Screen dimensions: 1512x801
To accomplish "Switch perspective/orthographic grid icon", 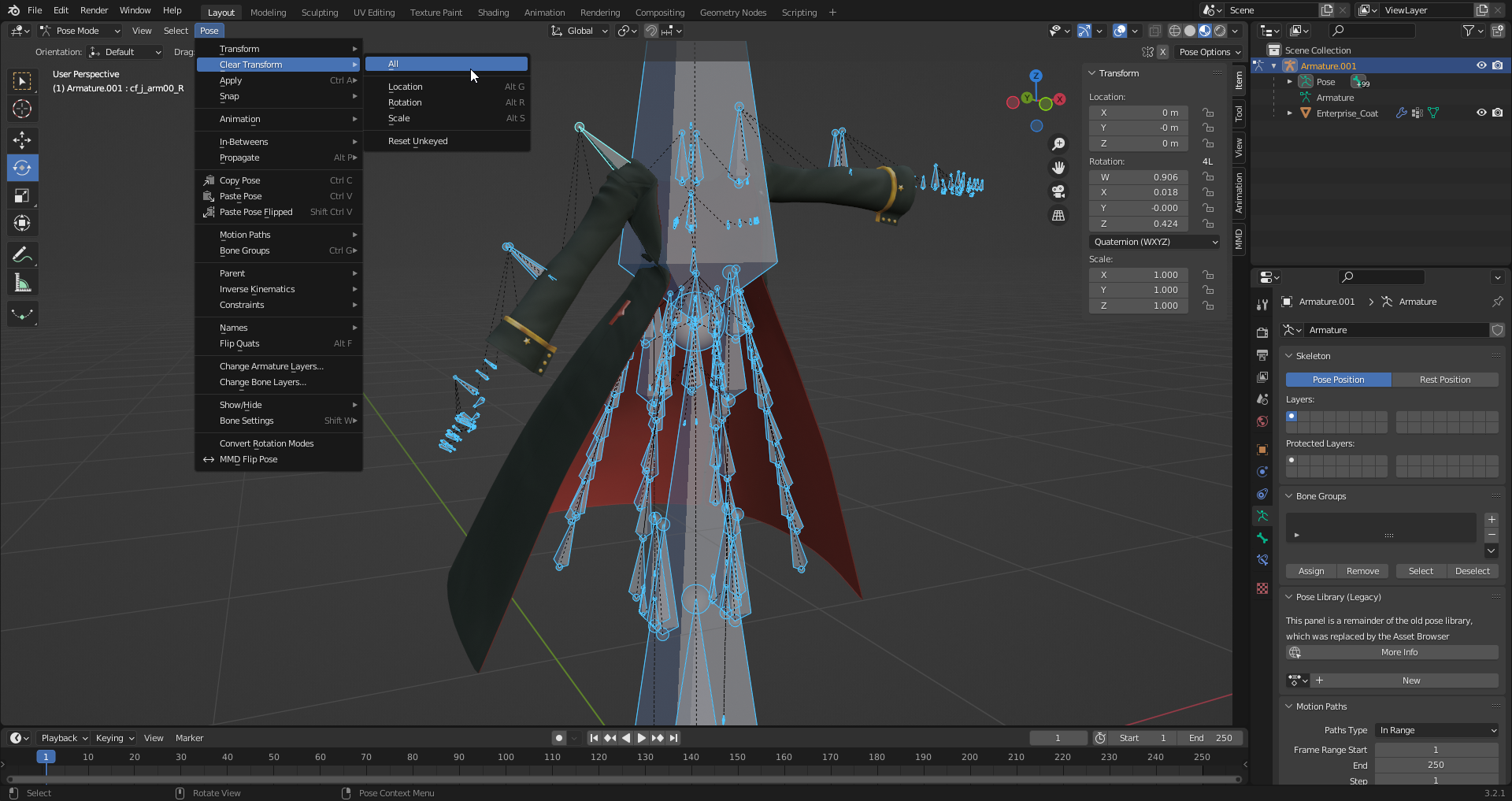I will (x=1058, y=215).
